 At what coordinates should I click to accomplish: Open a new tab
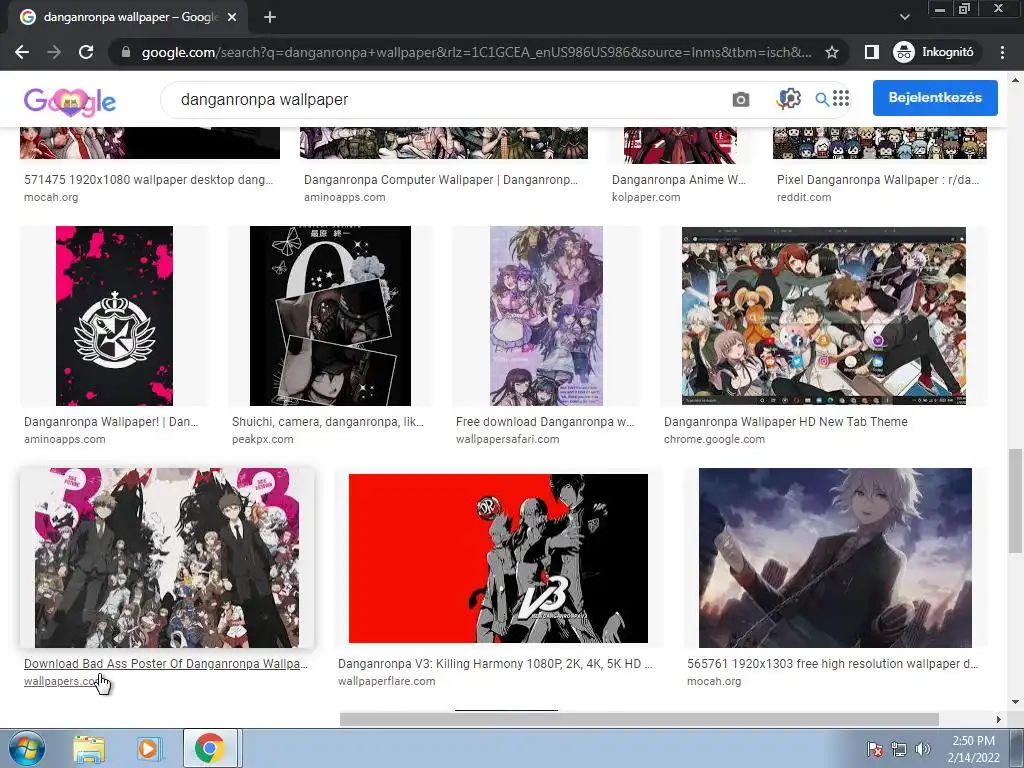pos(270,18)
